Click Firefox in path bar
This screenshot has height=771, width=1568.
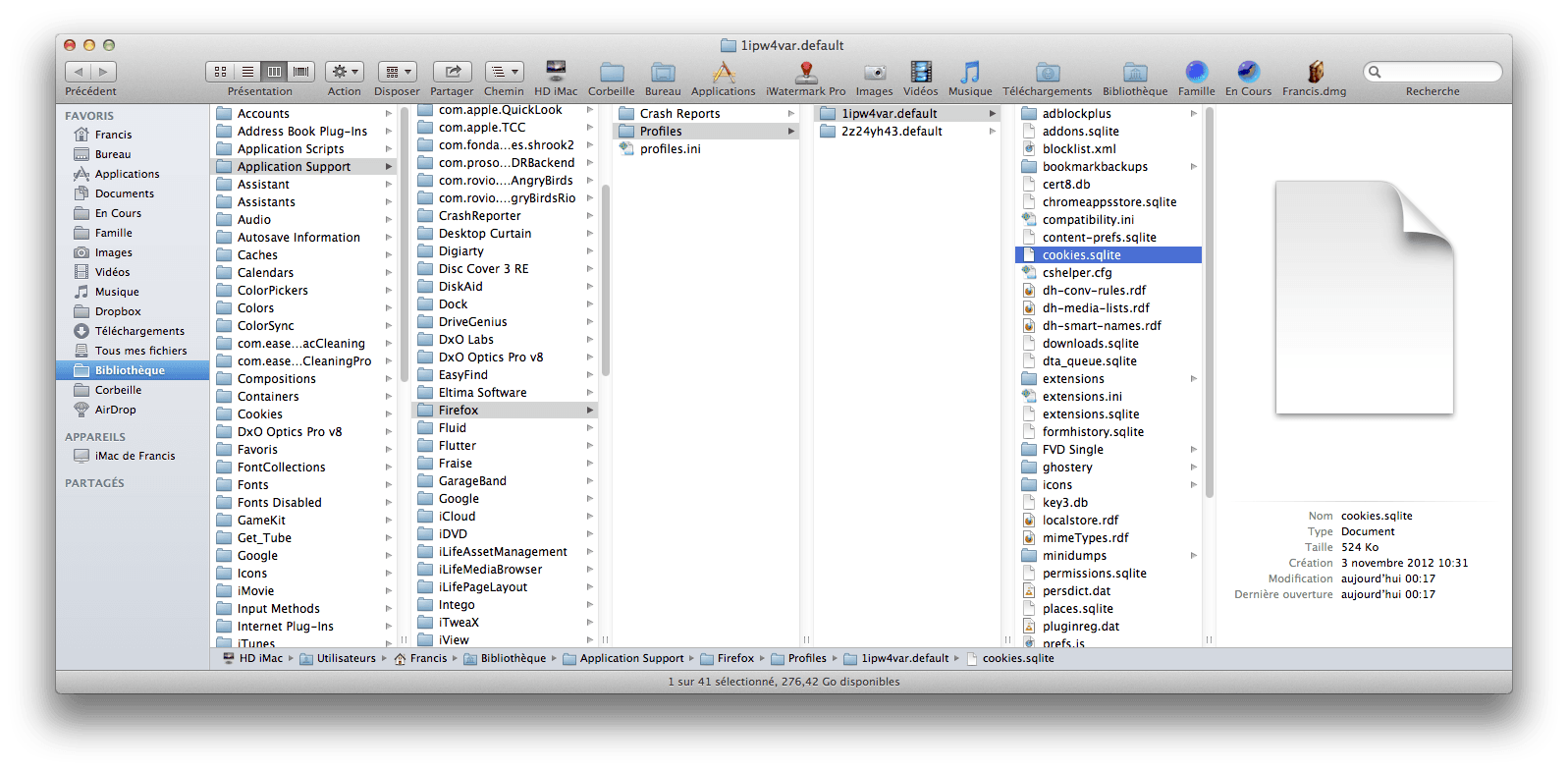tap(728, 659)
